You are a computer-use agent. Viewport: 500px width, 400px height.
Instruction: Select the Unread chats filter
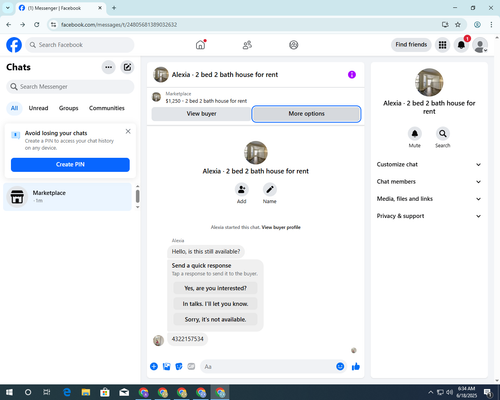(38, 108)
